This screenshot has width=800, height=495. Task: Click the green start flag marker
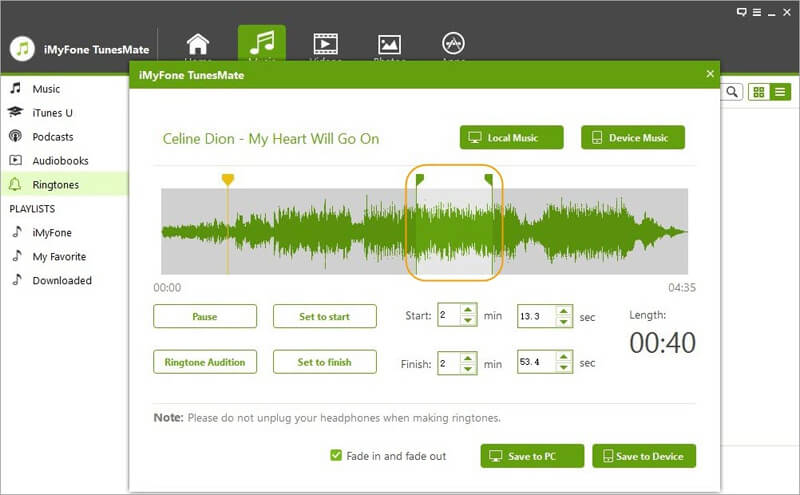pos(419,180)
